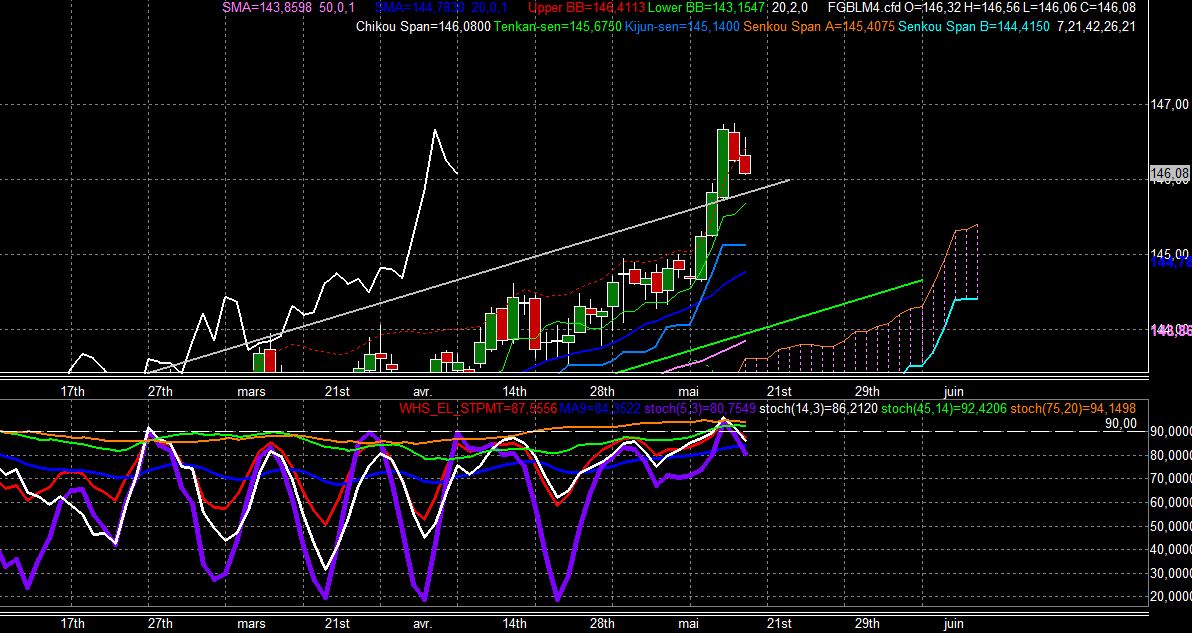Select the Kijun-sen=145,1400 legend label
The width and height of the screenshot is (1192, 633).
click(x=683, y=27)
